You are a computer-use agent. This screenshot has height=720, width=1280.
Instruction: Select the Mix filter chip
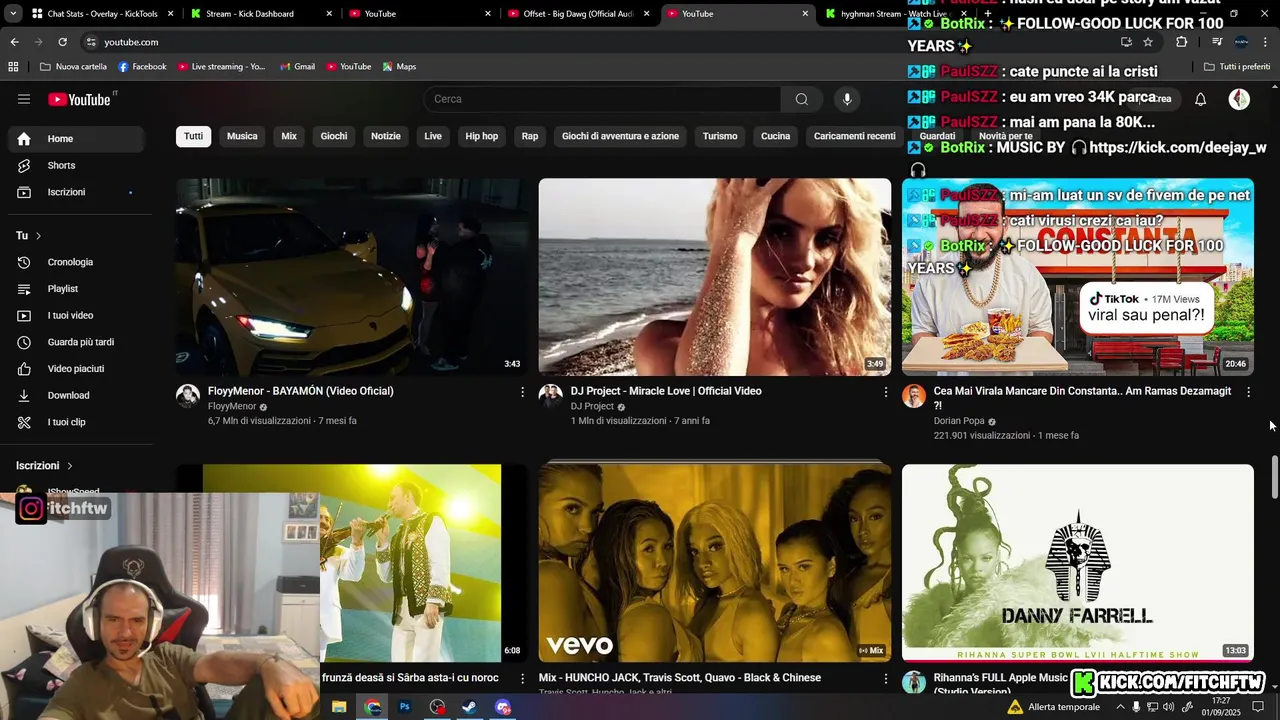(289, 136)
